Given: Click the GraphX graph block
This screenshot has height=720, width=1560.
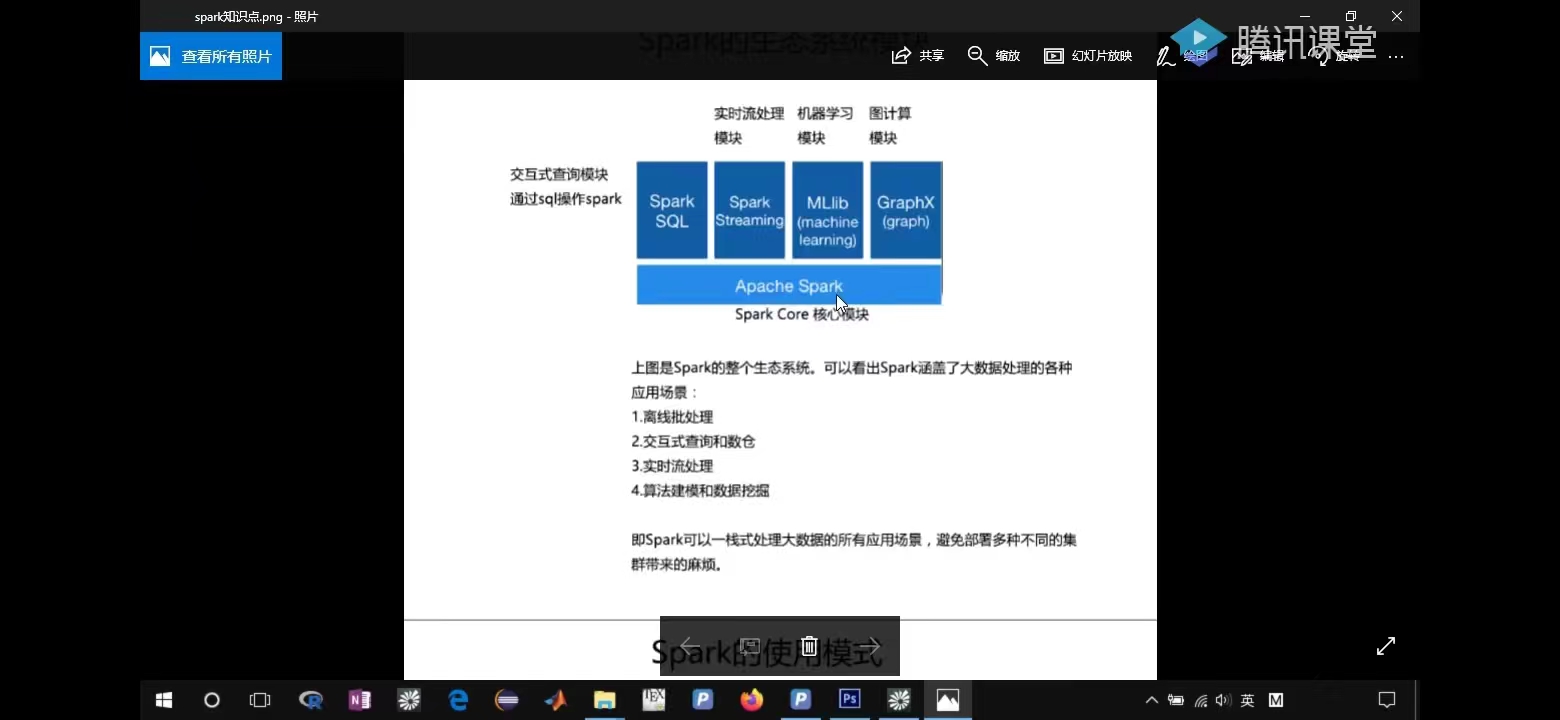Looking at the screenshot, I should [906, 210].
